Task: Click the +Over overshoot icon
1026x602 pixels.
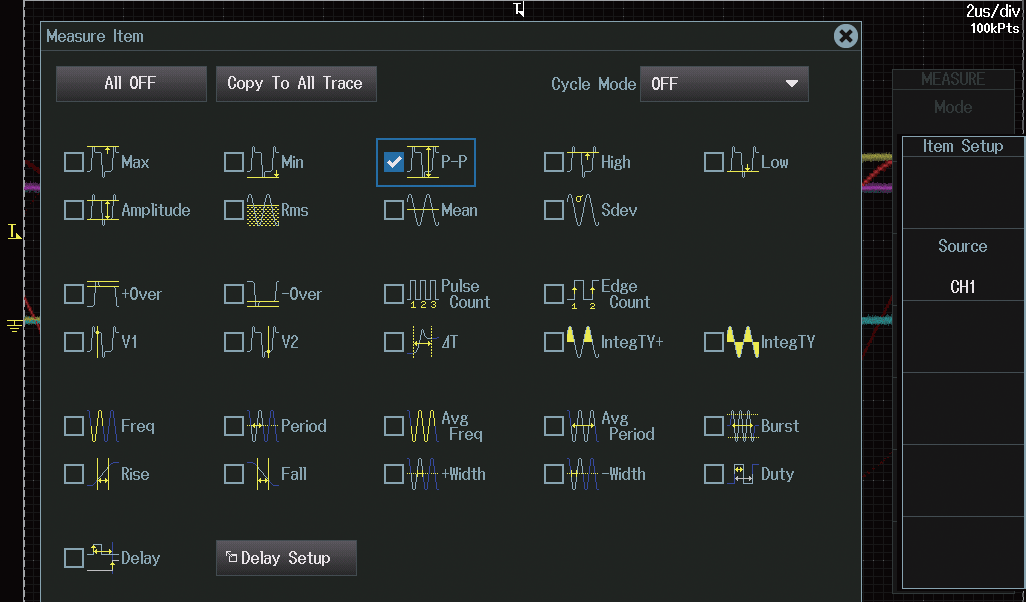Action: [103, 294]
